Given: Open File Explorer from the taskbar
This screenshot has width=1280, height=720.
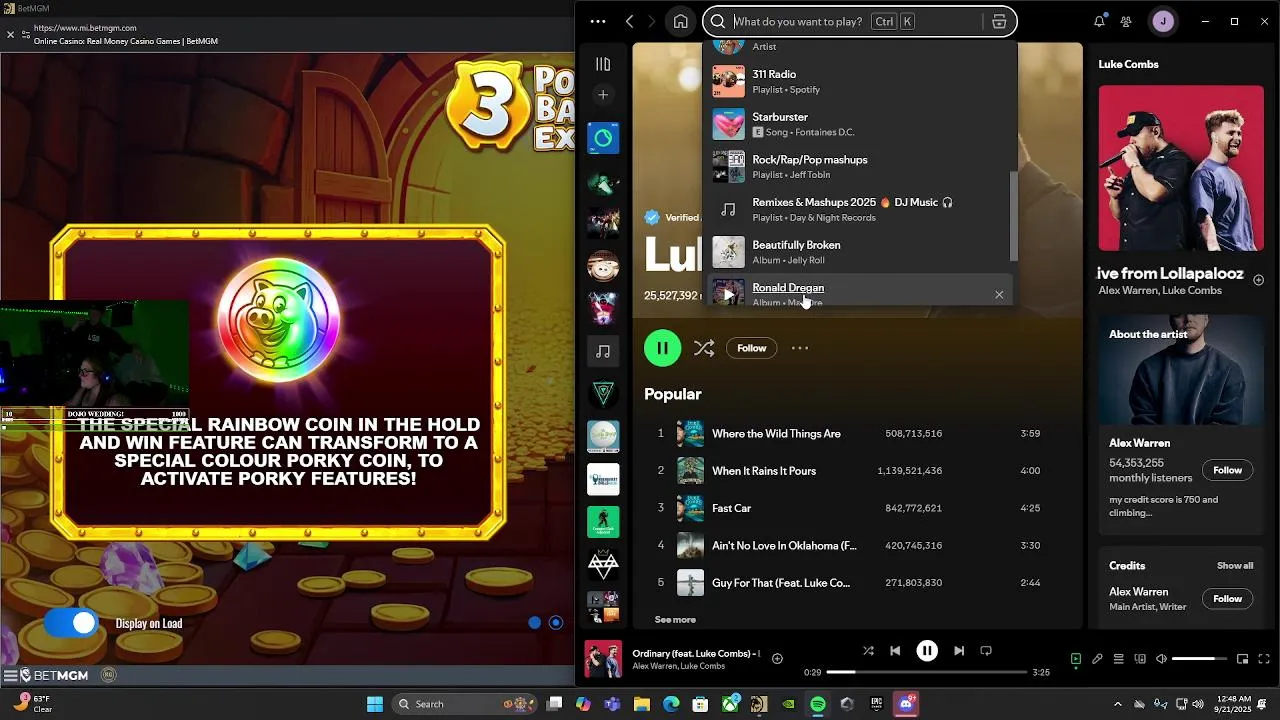Looking at the screenshot, I should (x=642, y=704).
